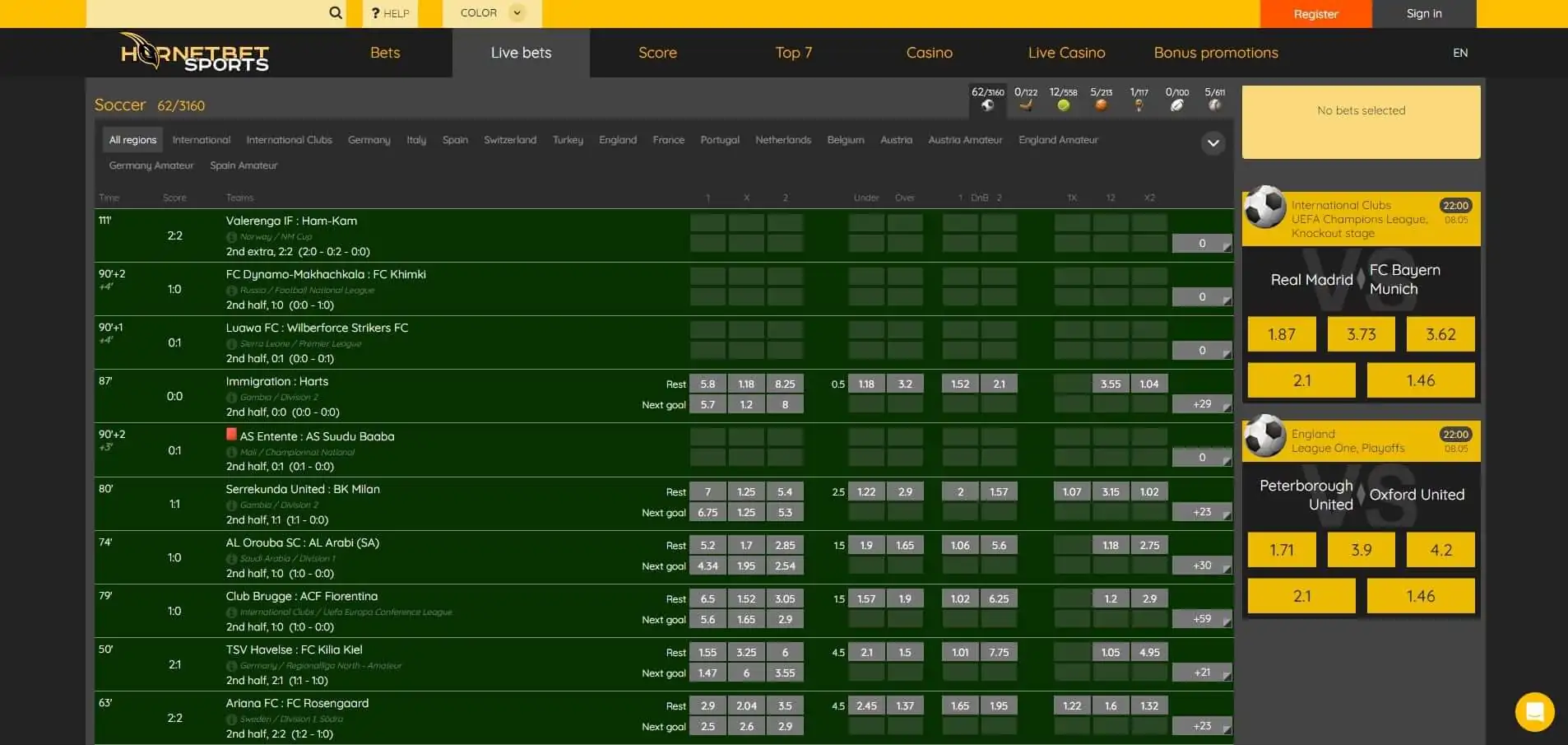The width and height of the screenshot is (1568, 745).
Task: Click the search magnifier icon
Action: tap(336, 12)
